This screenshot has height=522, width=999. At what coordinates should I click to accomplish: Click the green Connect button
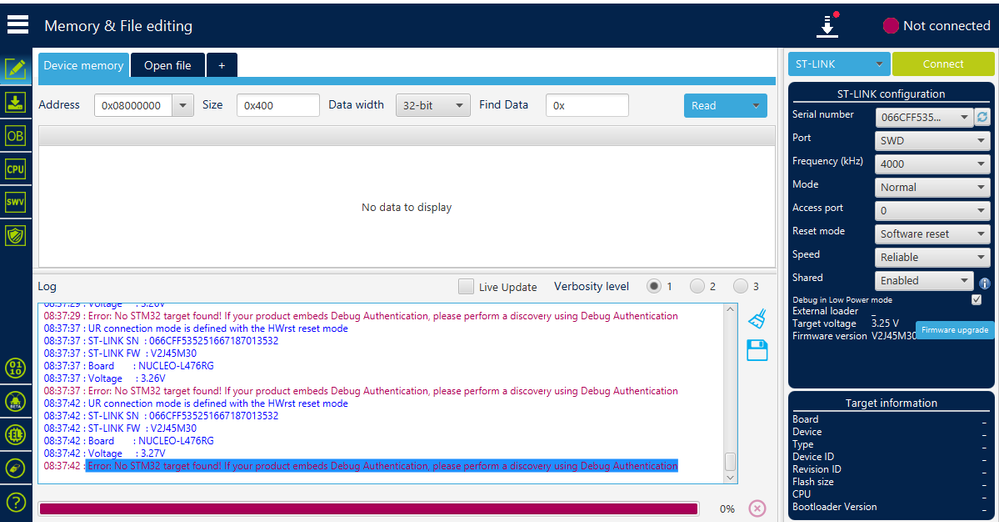(943, 64)
